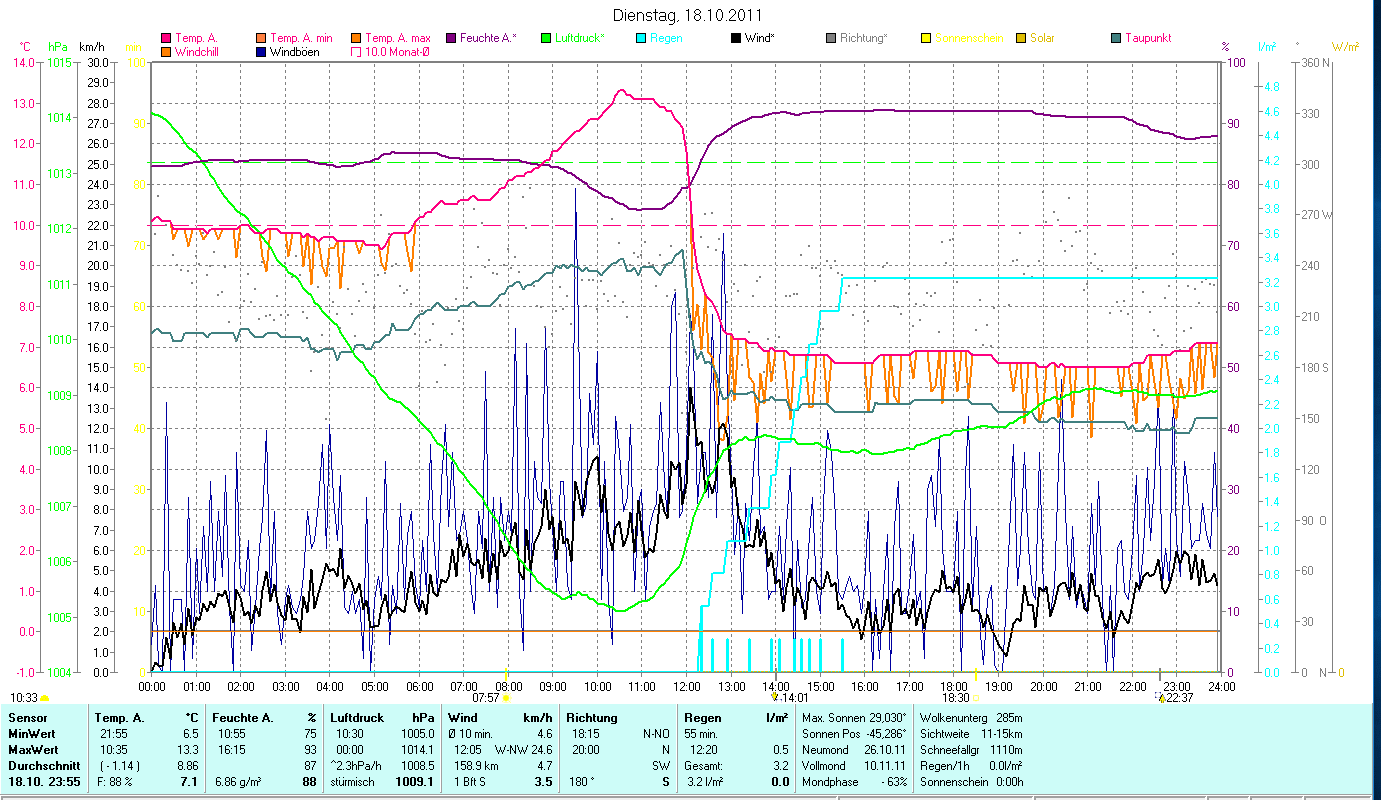Click the Richtung header in data table
The image size is (1381, 800).
(x=592, y=718)
